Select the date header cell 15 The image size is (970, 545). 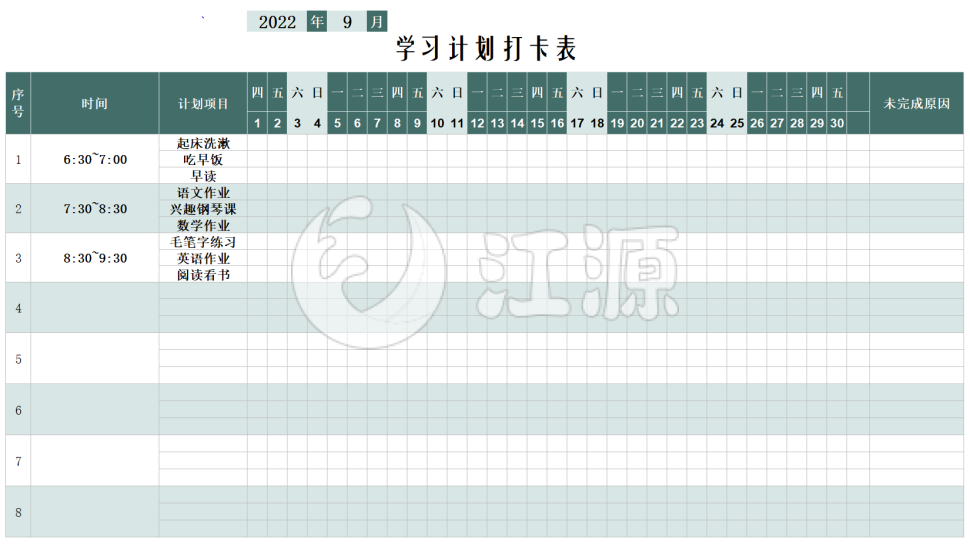click(x=538, y=123)
